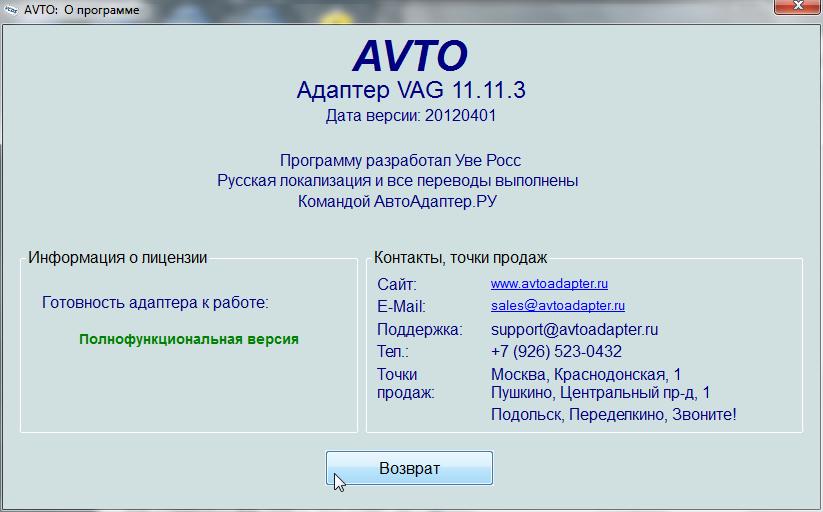Click the Тел.: label
This screenshot has width=823, height=512.
[393, 351]
